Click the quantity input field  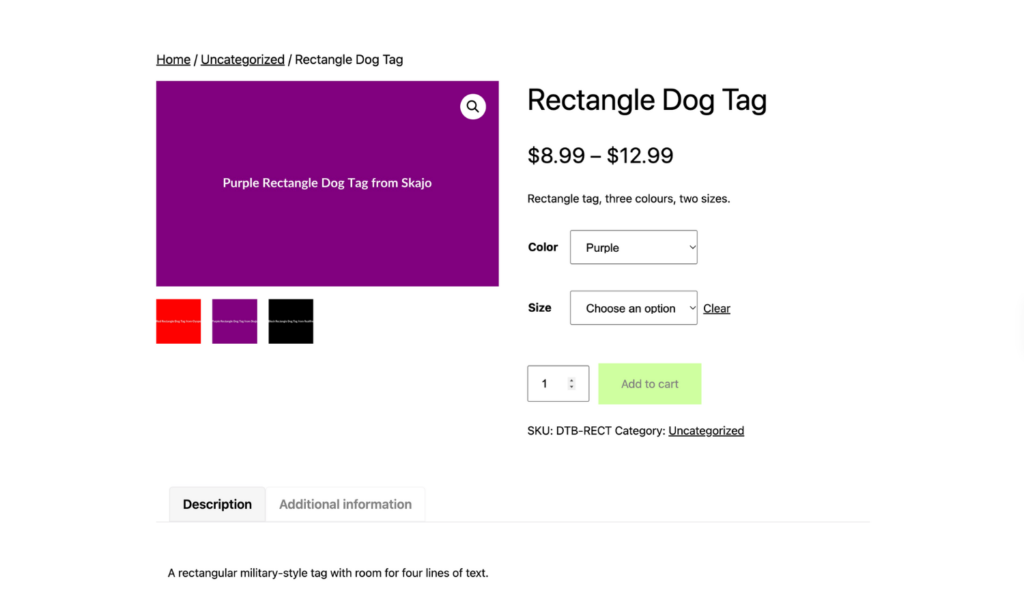point(558,383)
